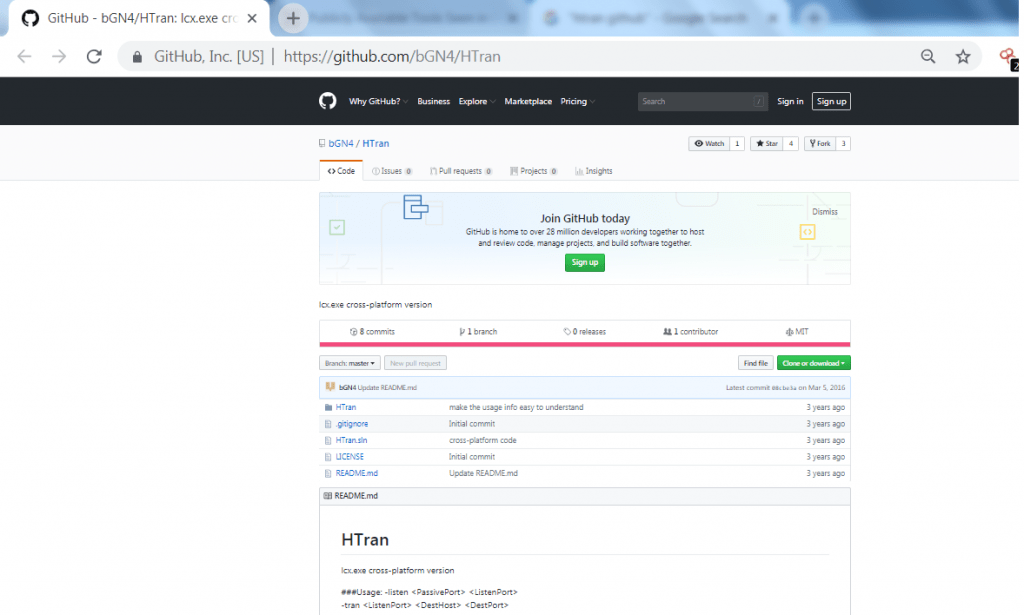This screenshot has height=615, width=1024.
Task: Click Find file button
Action: click(756, 363)
